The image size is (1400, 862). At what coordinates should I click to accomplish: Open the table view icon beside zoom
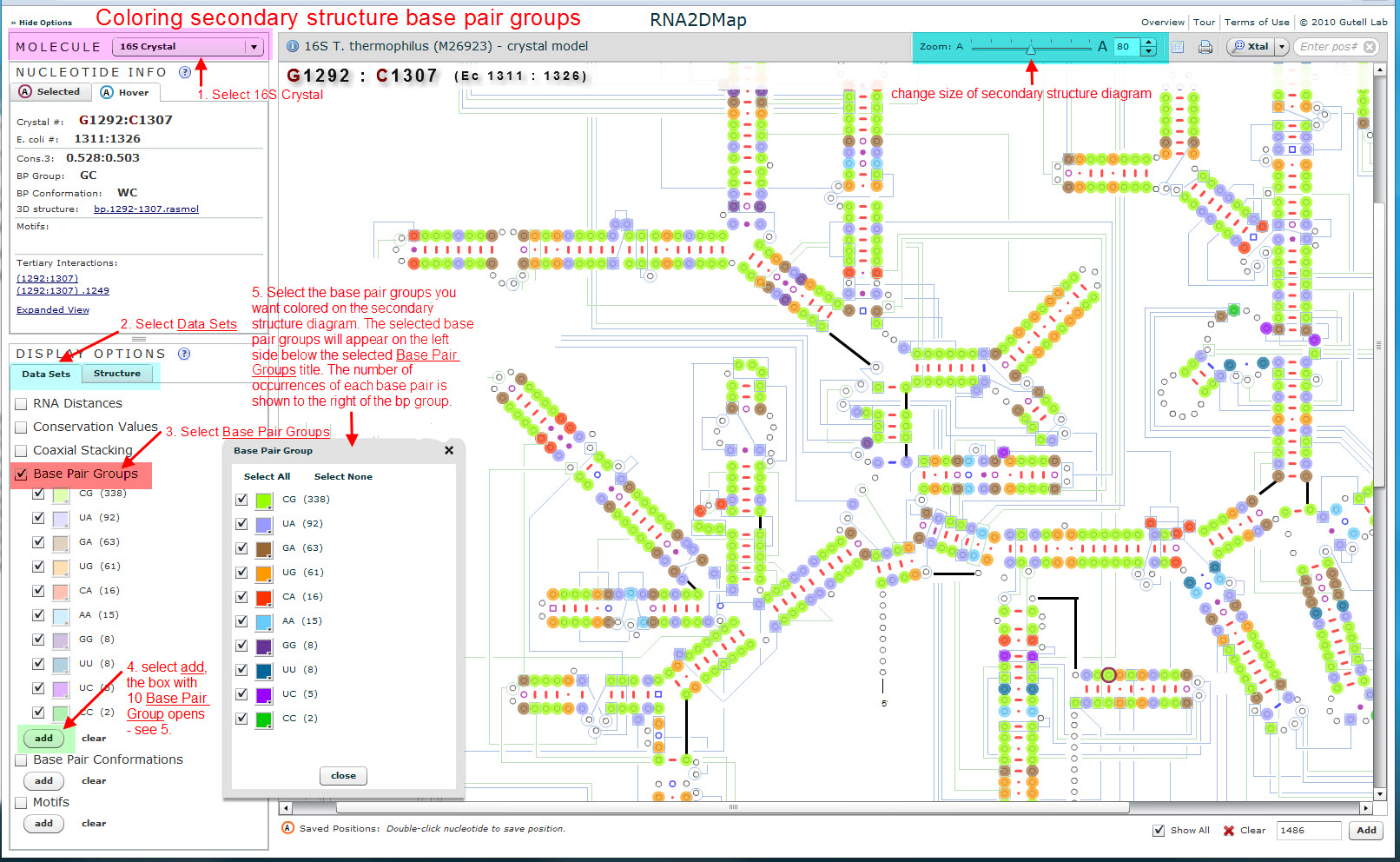point(1178,47)
